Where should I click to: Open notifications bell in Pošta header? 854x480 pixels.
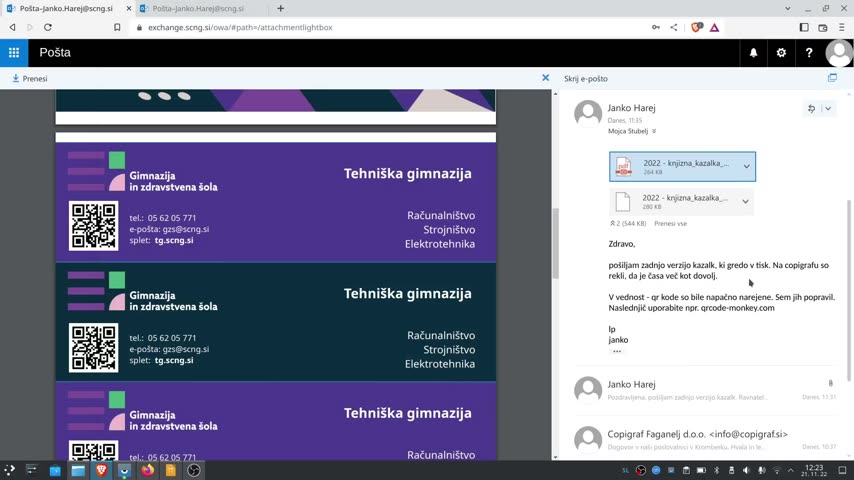coord(753,53)
